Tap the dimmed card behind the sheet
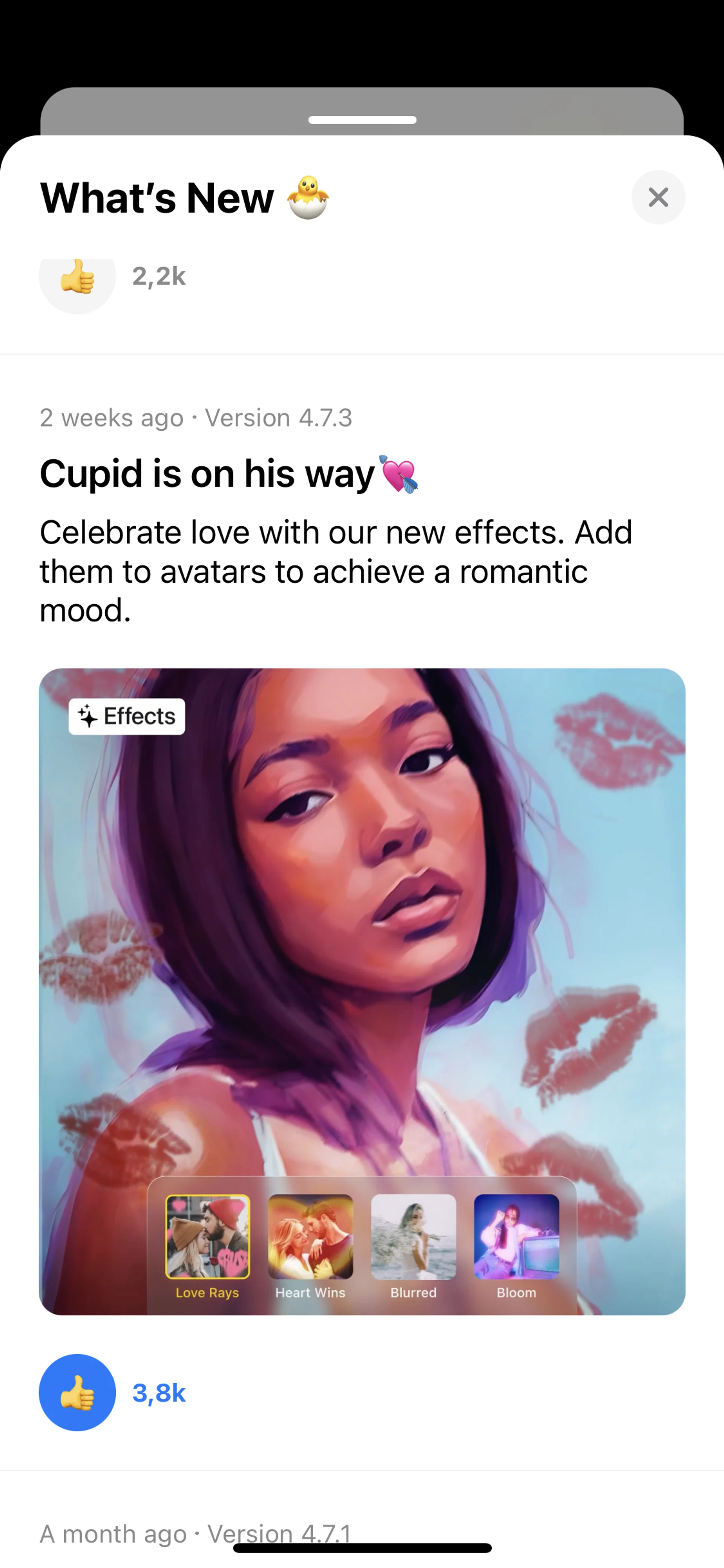Screen dimensions: 724x1568 coord(362,111)
